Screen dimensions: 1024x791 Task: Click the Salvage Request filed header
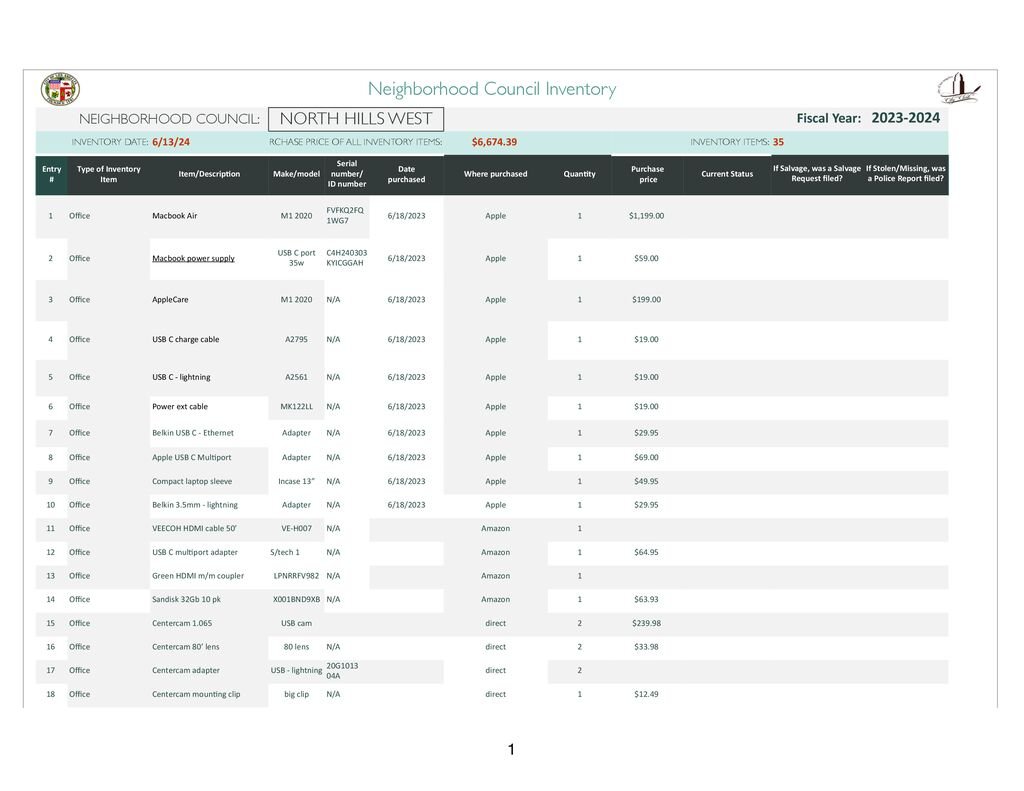[817, 173]
